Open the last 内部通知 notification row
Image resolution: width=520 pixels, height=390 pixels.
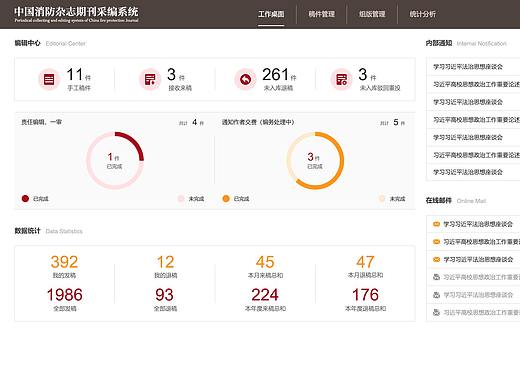[x=473, y=172]
